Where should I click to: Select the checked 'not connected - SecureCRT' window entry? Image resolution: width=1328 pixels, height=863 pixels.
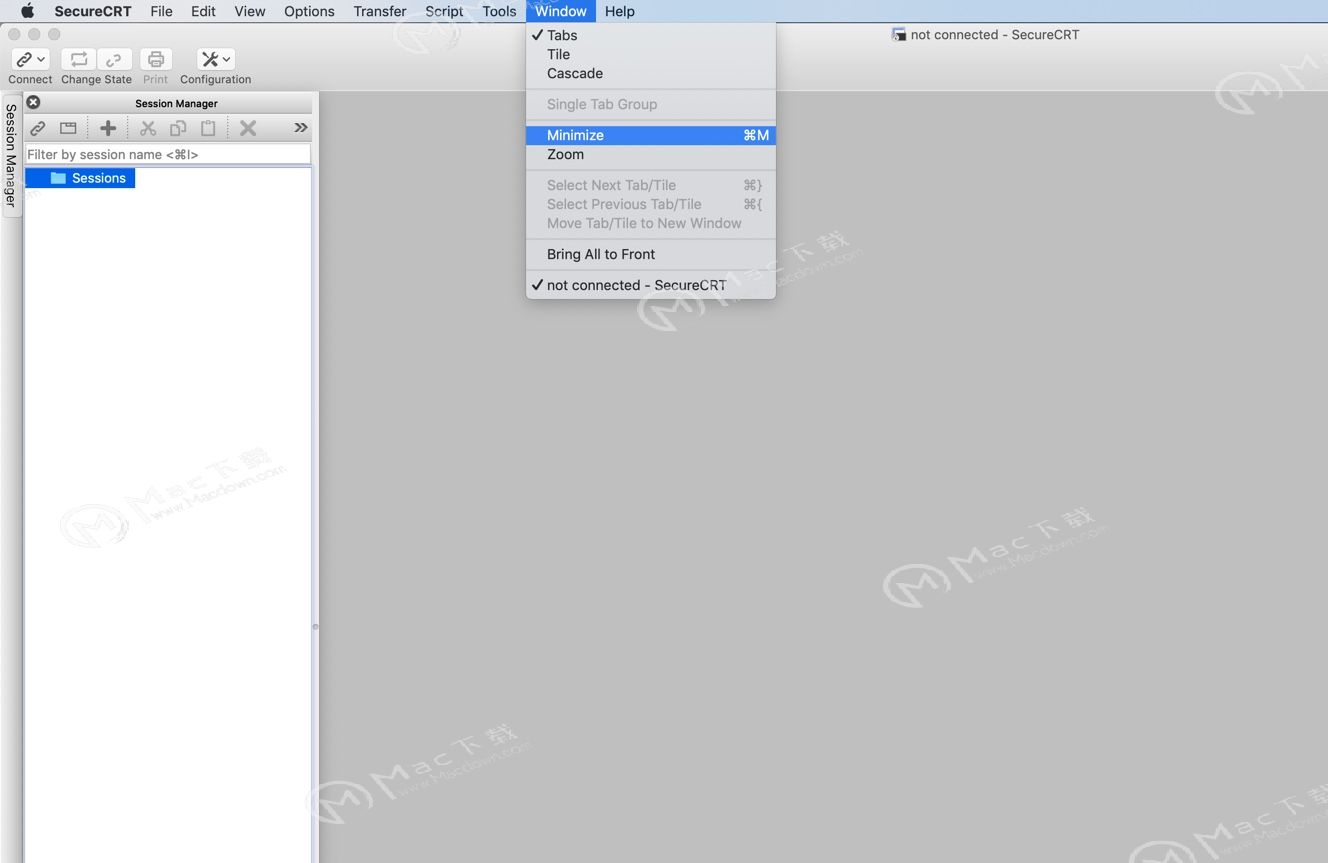(651, 285)
